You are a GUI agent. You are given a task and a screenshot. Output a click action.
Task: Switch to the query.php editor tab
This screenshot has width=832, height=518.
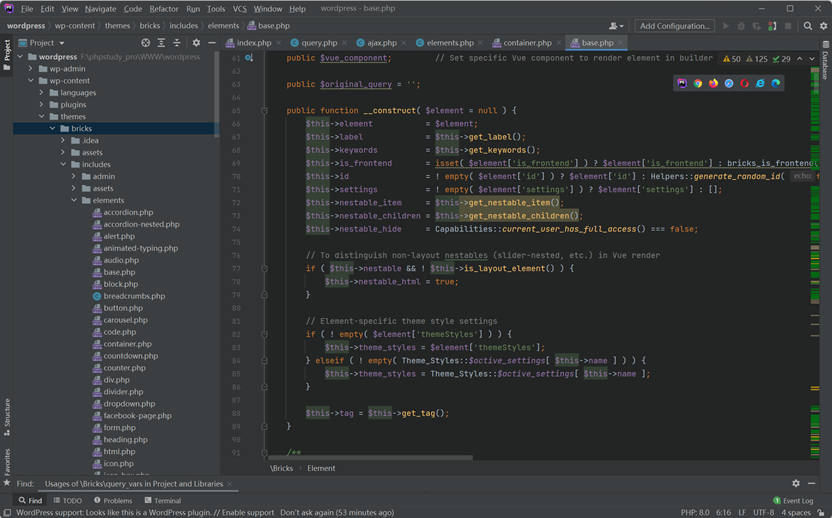pos(318,43)
